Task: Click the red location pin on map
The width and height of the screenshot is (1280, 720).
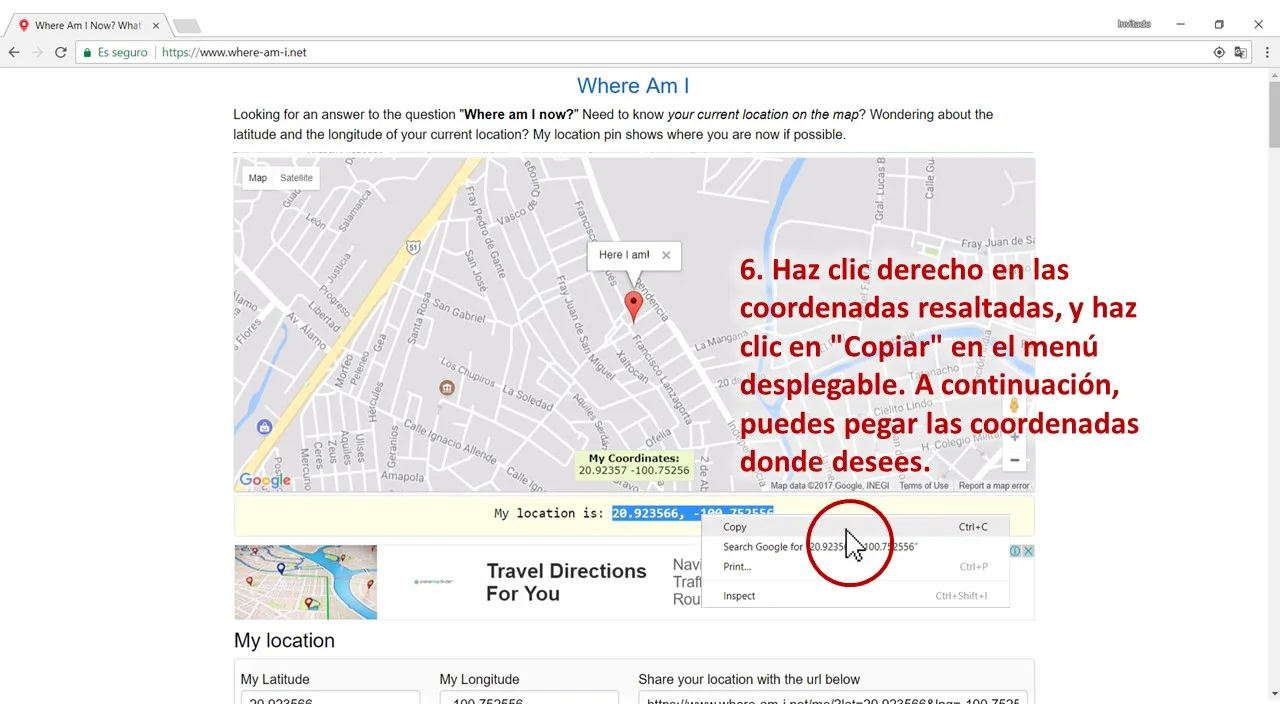Action: coord(633,307)
